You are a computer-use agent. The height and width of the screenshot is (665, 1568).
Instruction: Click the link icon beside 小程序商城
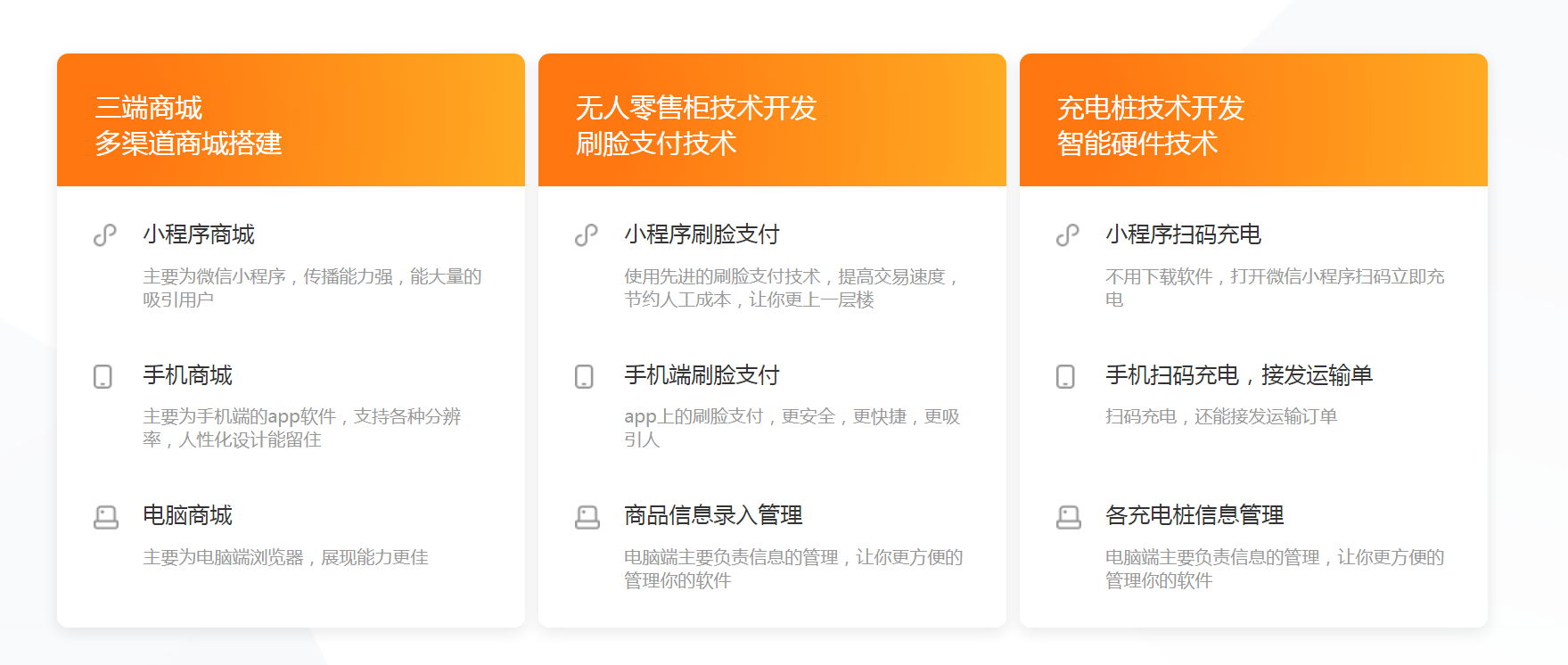pyautogui.click(x=105, y=235)
